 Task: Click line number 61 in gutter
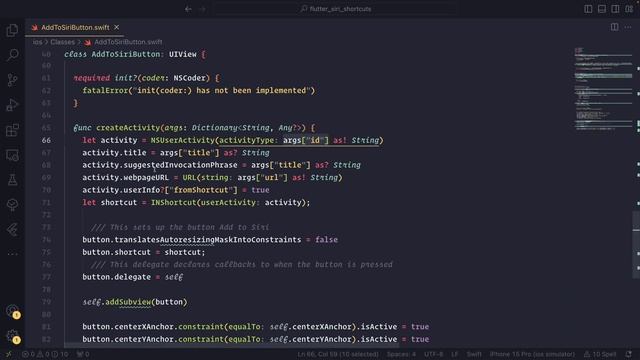coord(46,78)
